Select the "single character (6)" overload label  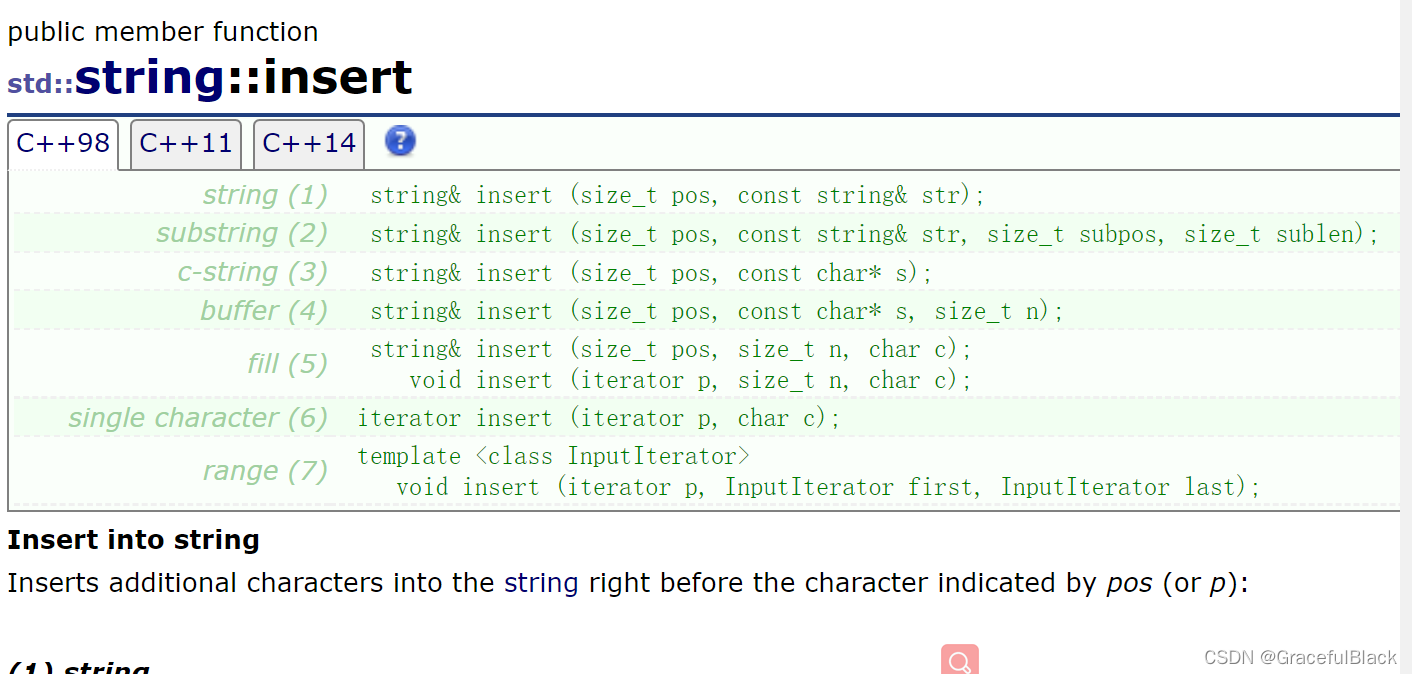point(198,418)
